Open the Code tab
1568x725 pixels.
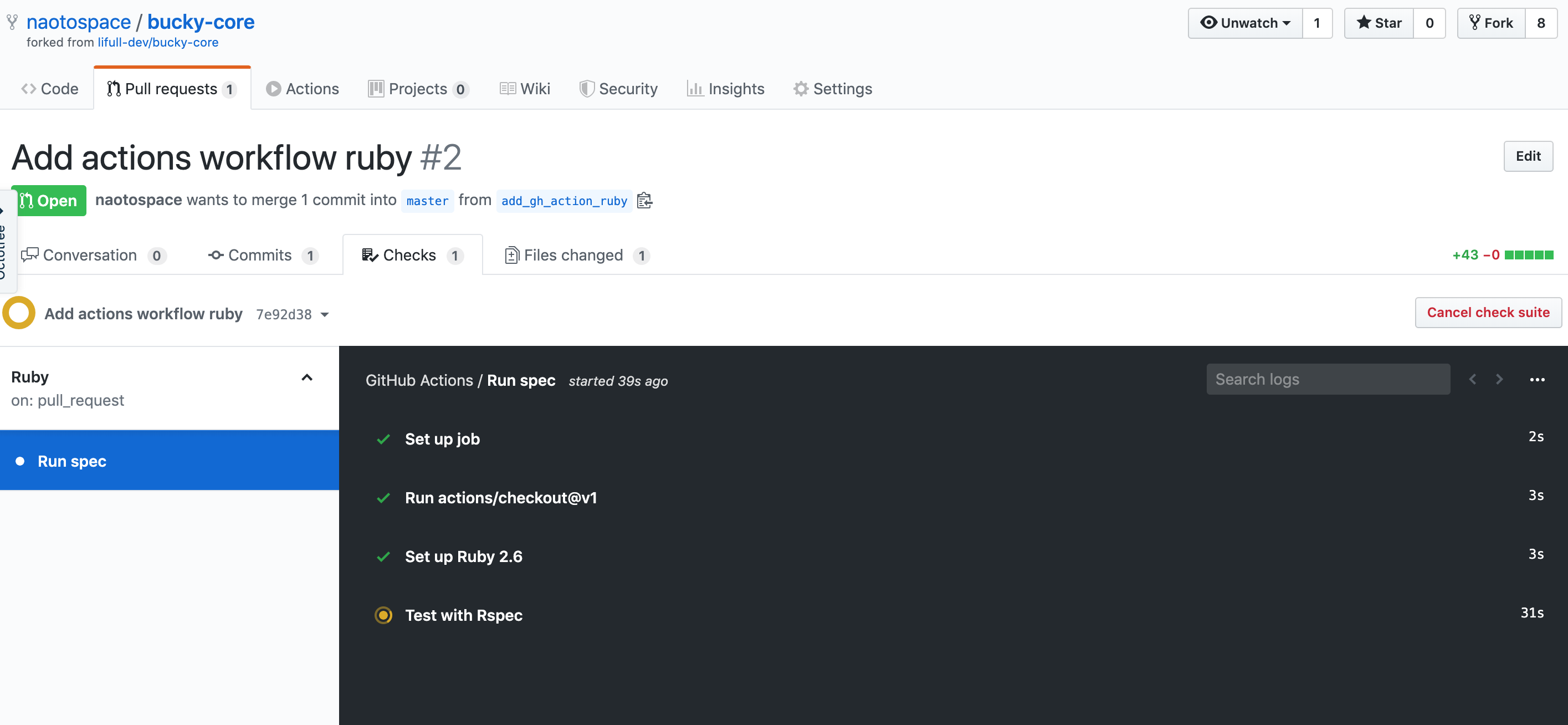[50, 89]
